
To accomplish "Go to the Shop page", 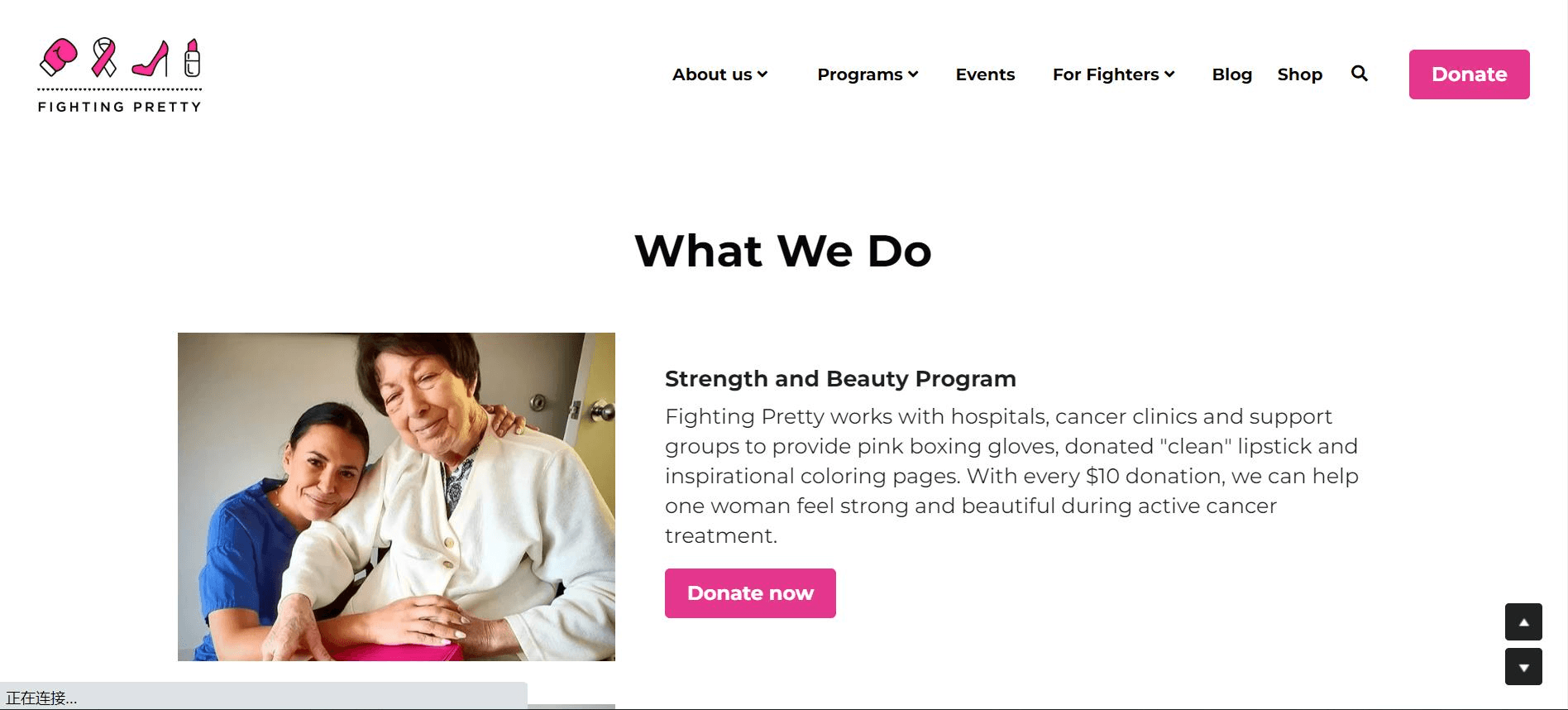I will tap(1299, 74).
